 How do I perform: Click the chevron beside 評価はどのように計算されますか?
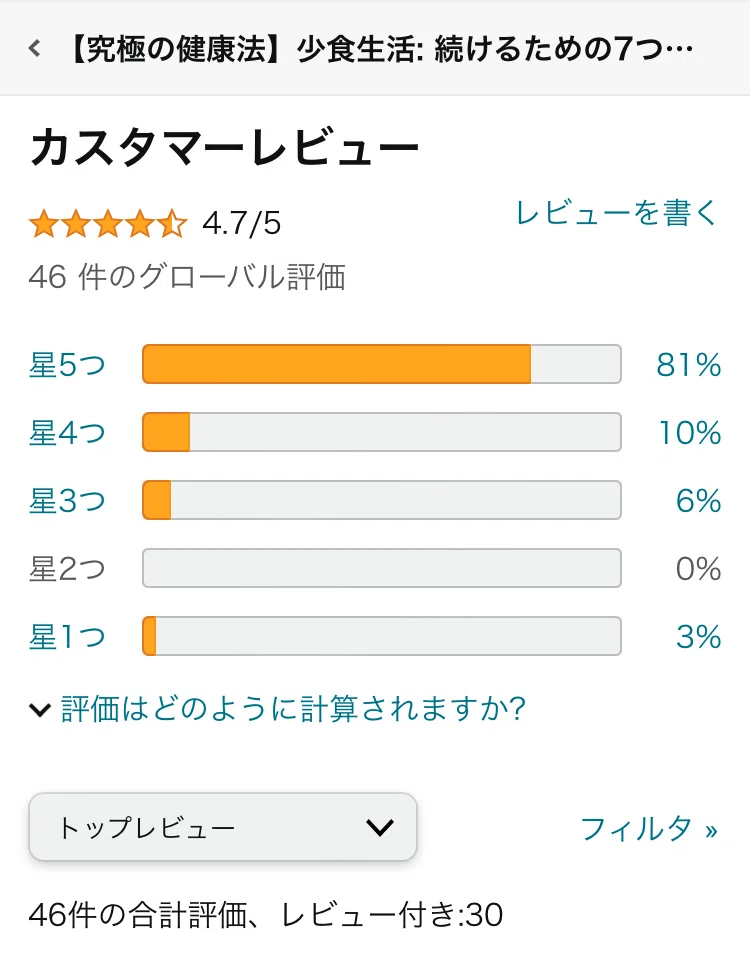coord(40,709)
